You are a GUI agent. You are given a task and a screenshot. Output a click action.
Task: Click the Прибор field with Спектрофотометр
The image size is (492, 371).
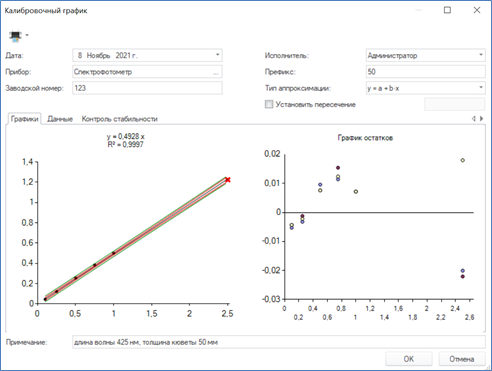147,72
